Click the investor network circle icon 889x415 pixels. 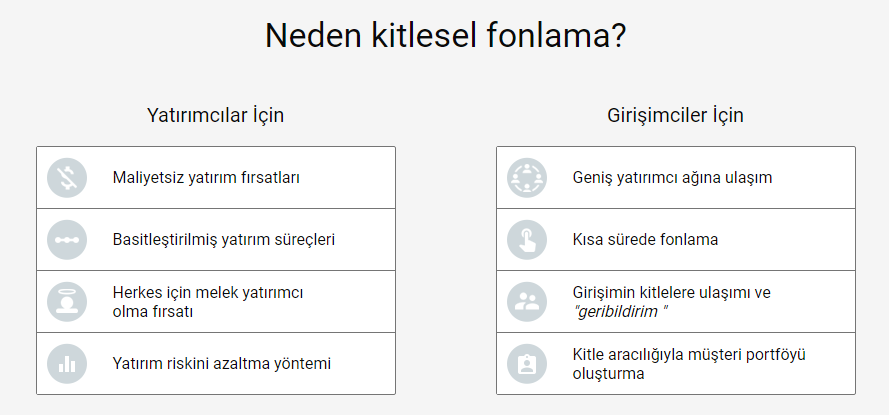(x=527, y=178)
